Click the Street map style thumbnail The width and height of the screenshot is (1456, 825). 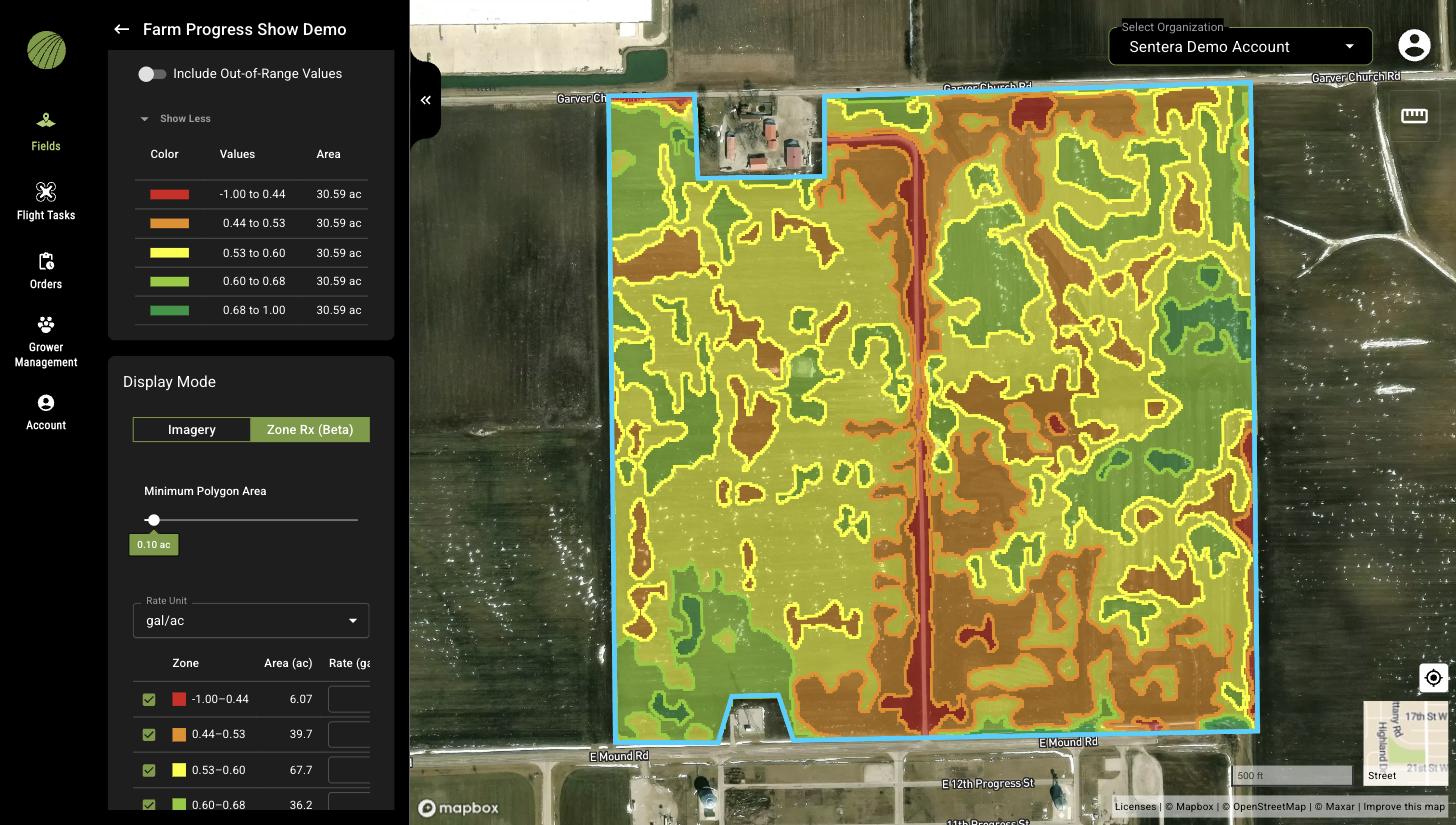click(1405, 743)
